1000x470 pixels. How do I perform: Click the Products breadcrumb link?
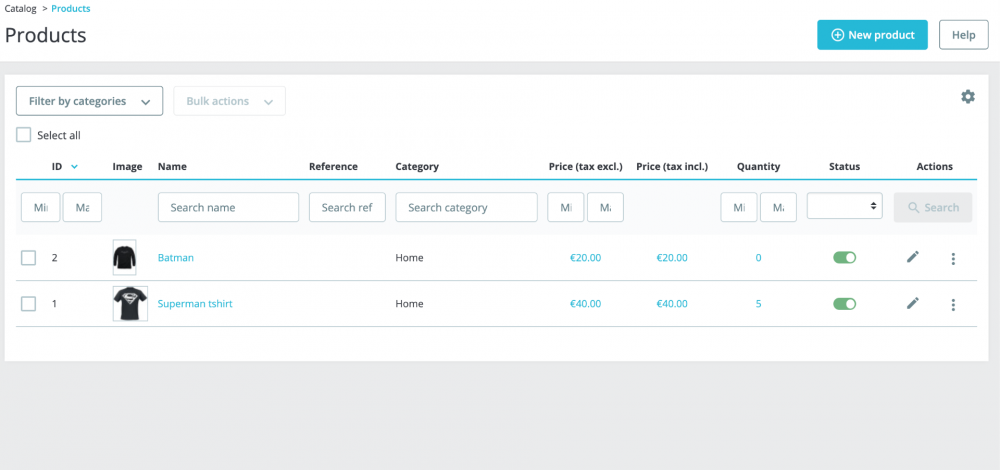point(70,9)
